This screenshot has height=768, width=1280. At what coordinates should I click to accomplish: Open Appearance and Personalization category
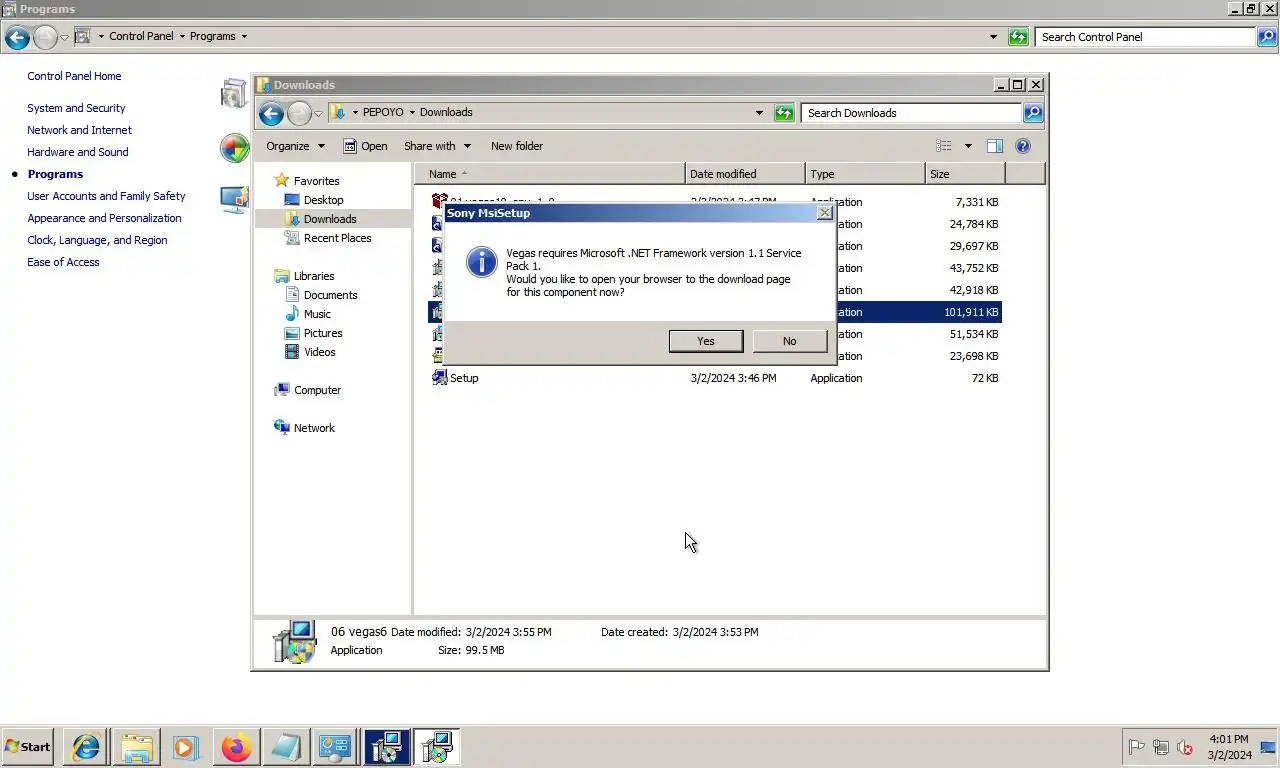pos(104,218)
